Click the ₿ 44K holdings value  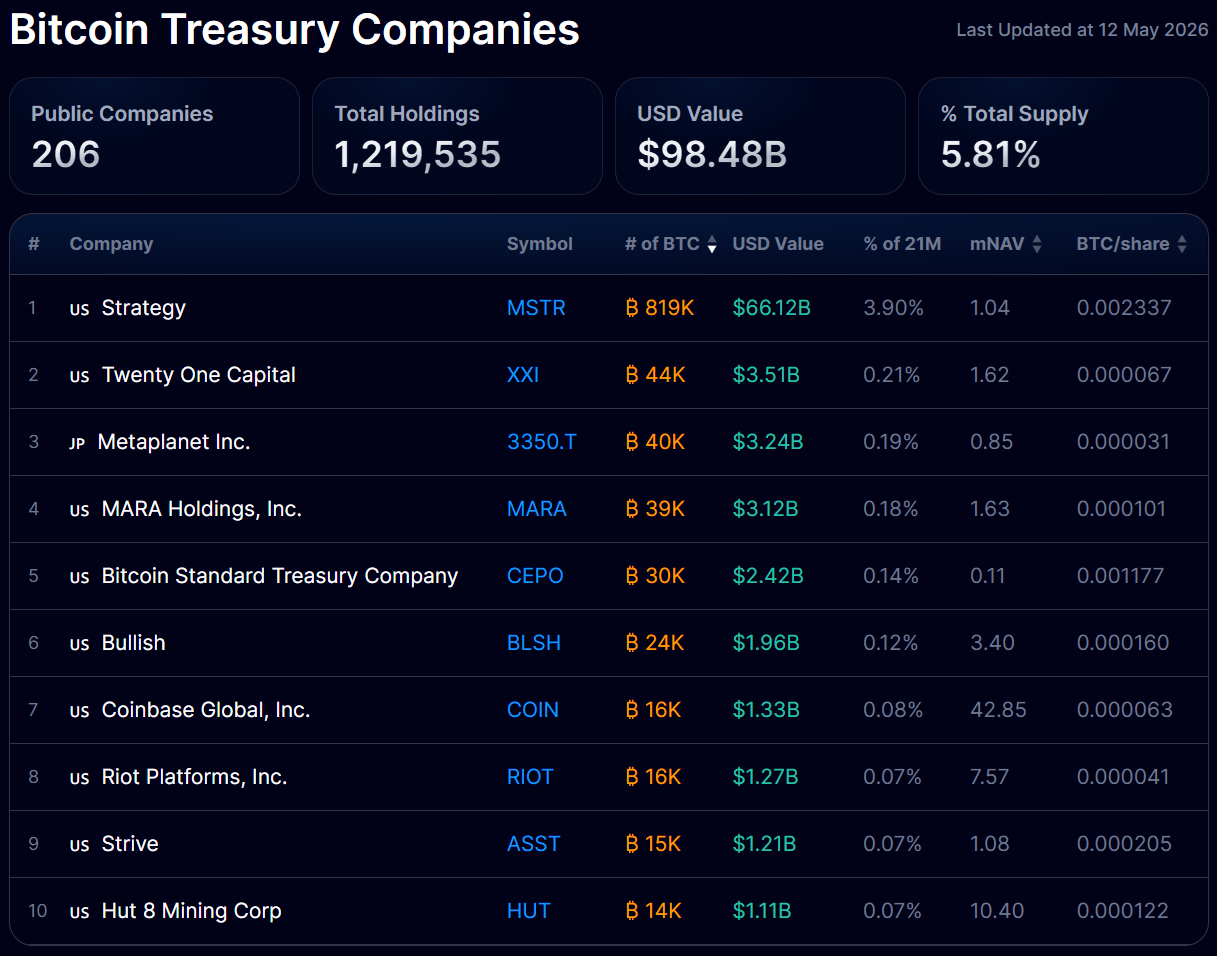(655, 375)
